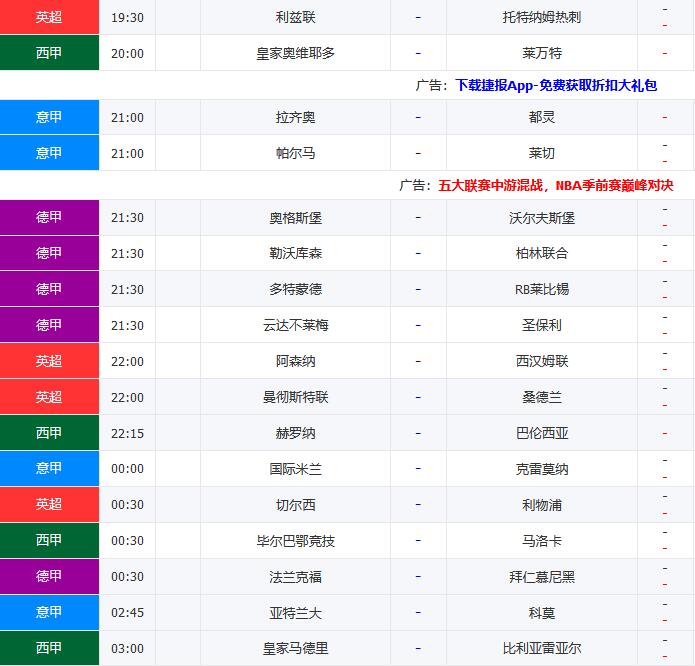Click the 英超 tag beside 利兹联
The height and width of the screenshot is (666, 695).
click(49, 17)
